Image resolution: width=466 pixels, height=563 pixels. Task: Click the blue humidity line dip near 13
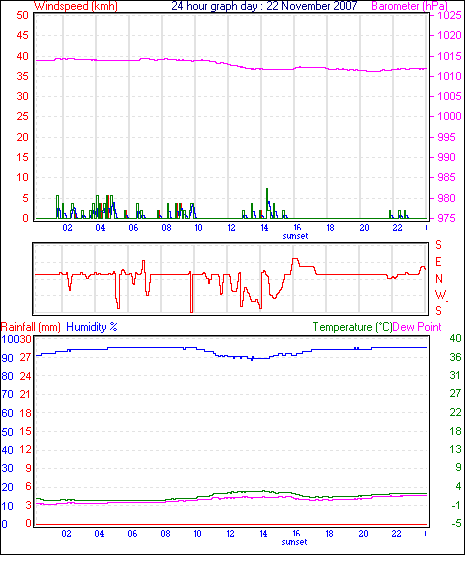click(x=252, y=358)
